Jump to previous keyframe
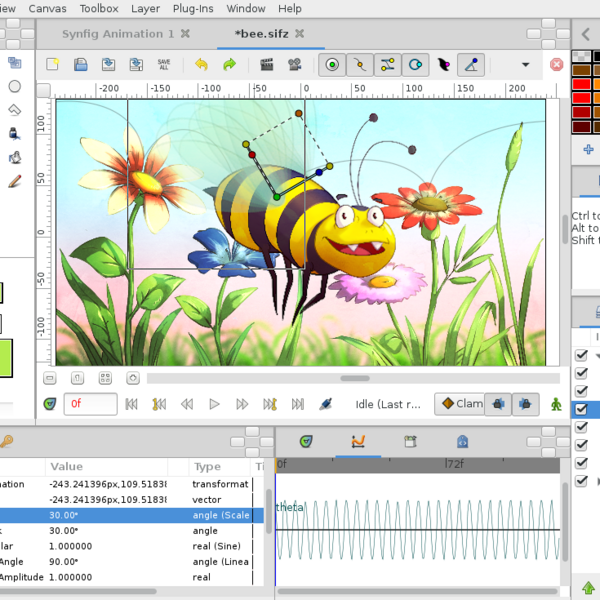Screen dimensions: 600x600 pyautogui.click(x=159, y=404)
